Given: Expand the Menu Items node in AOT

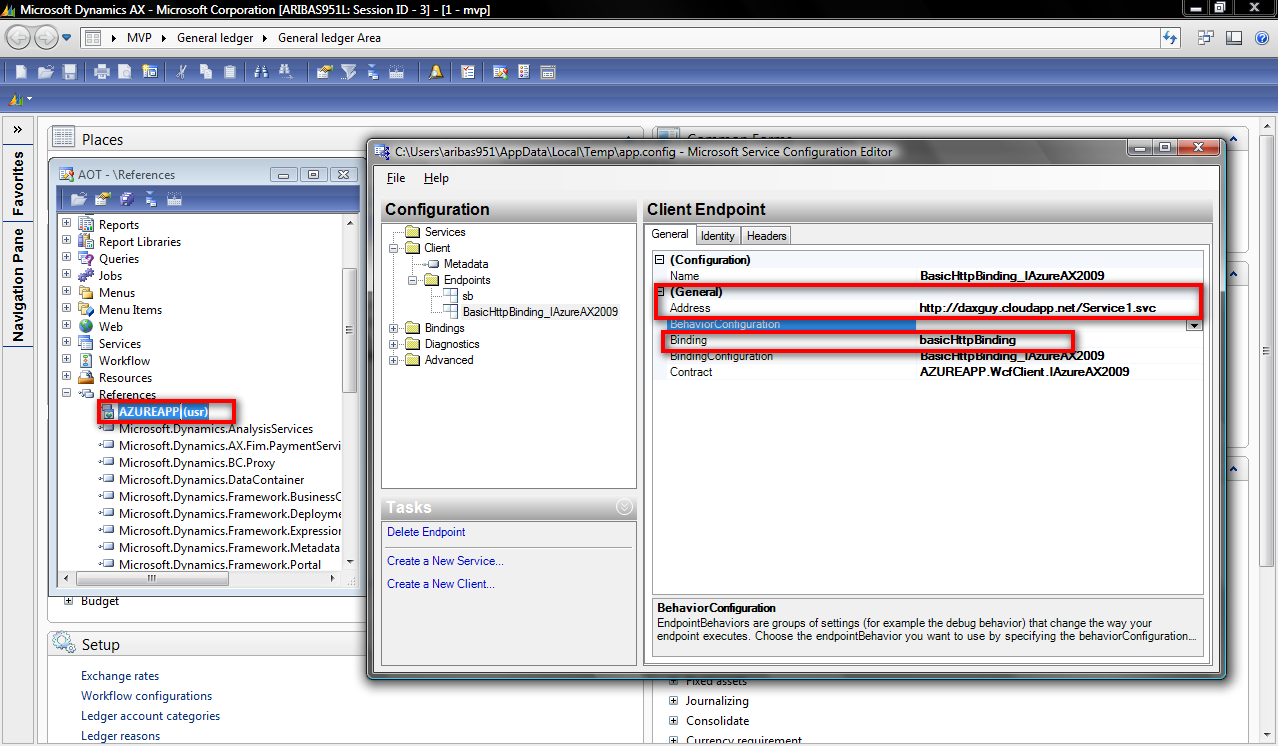Looking at the screenshot, I should [x=67, y=309].
